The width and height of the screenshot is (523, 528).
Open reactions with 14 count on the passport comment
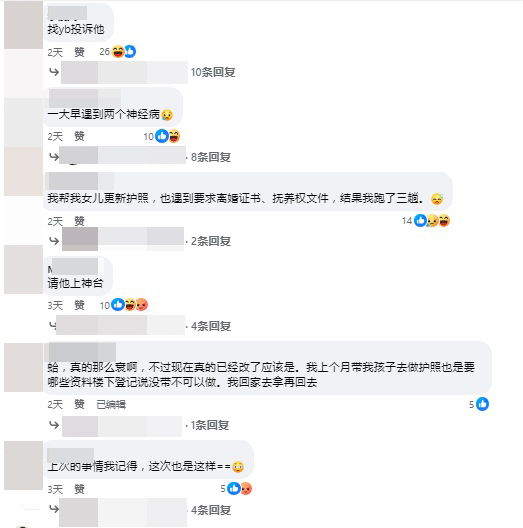426,221
